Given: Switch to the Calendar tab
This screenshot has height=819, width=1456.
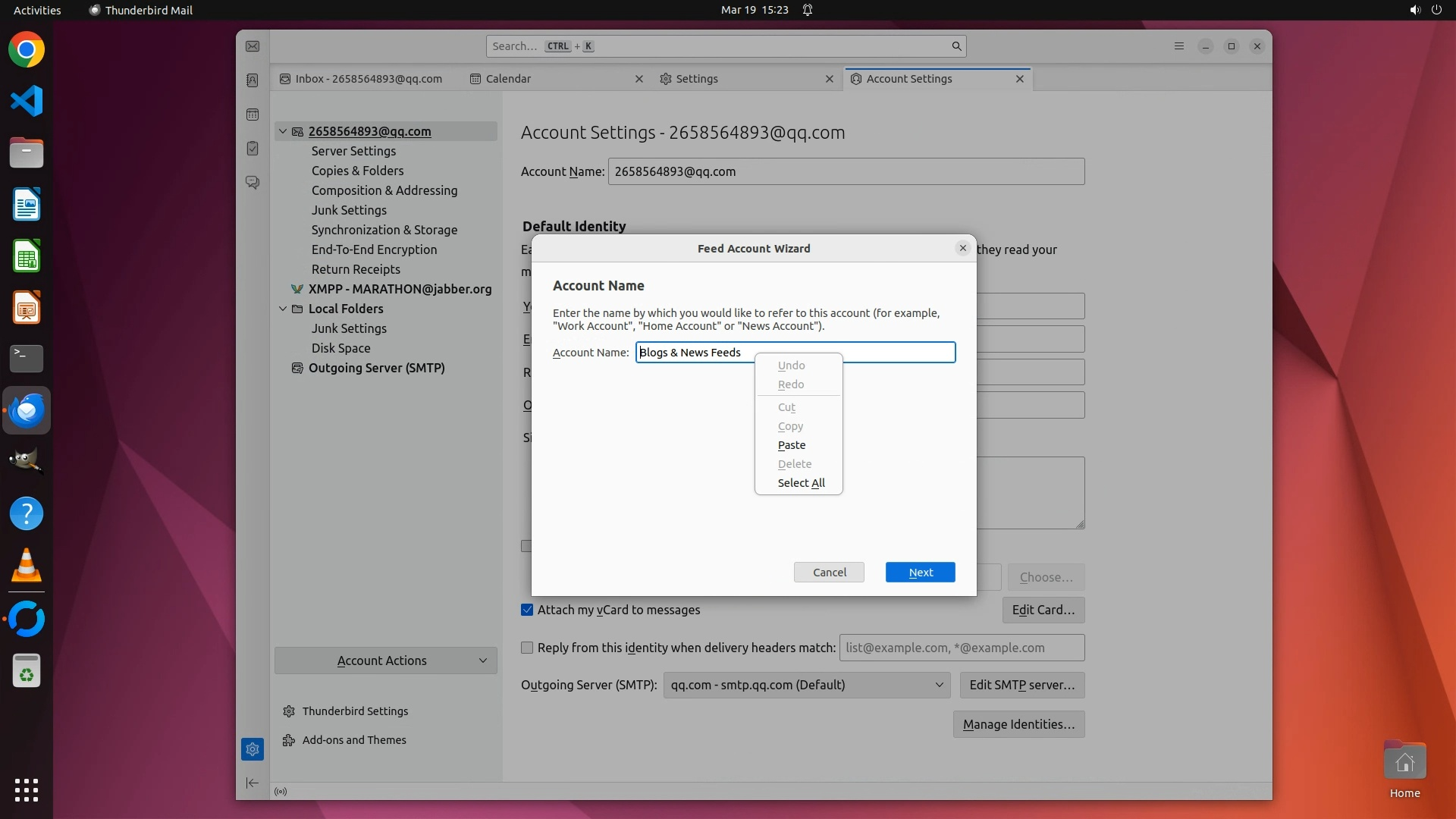Looking at the screenshot, I should coord(508,79).
